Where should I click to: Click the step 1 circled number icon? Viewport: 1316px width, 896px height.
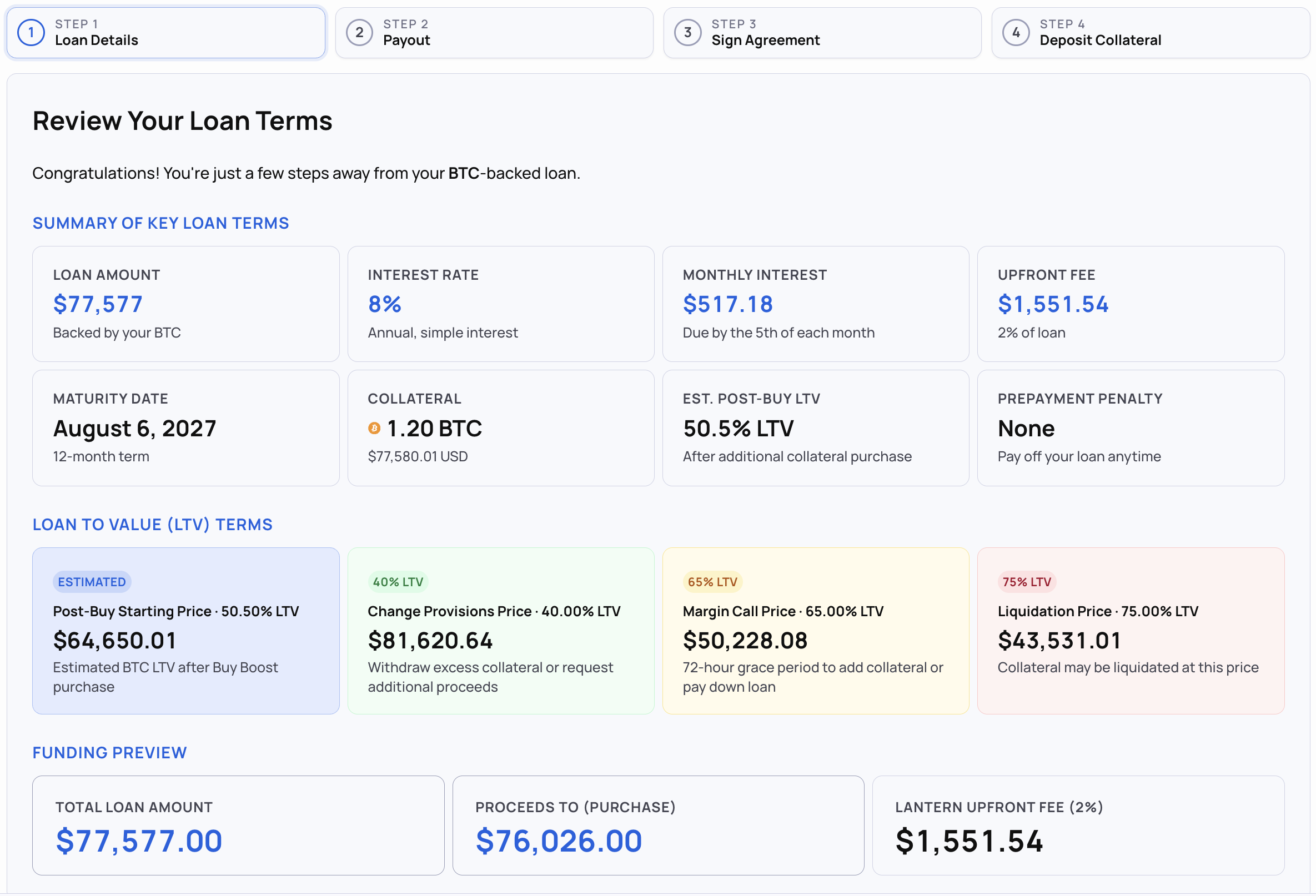coord(31,32)
